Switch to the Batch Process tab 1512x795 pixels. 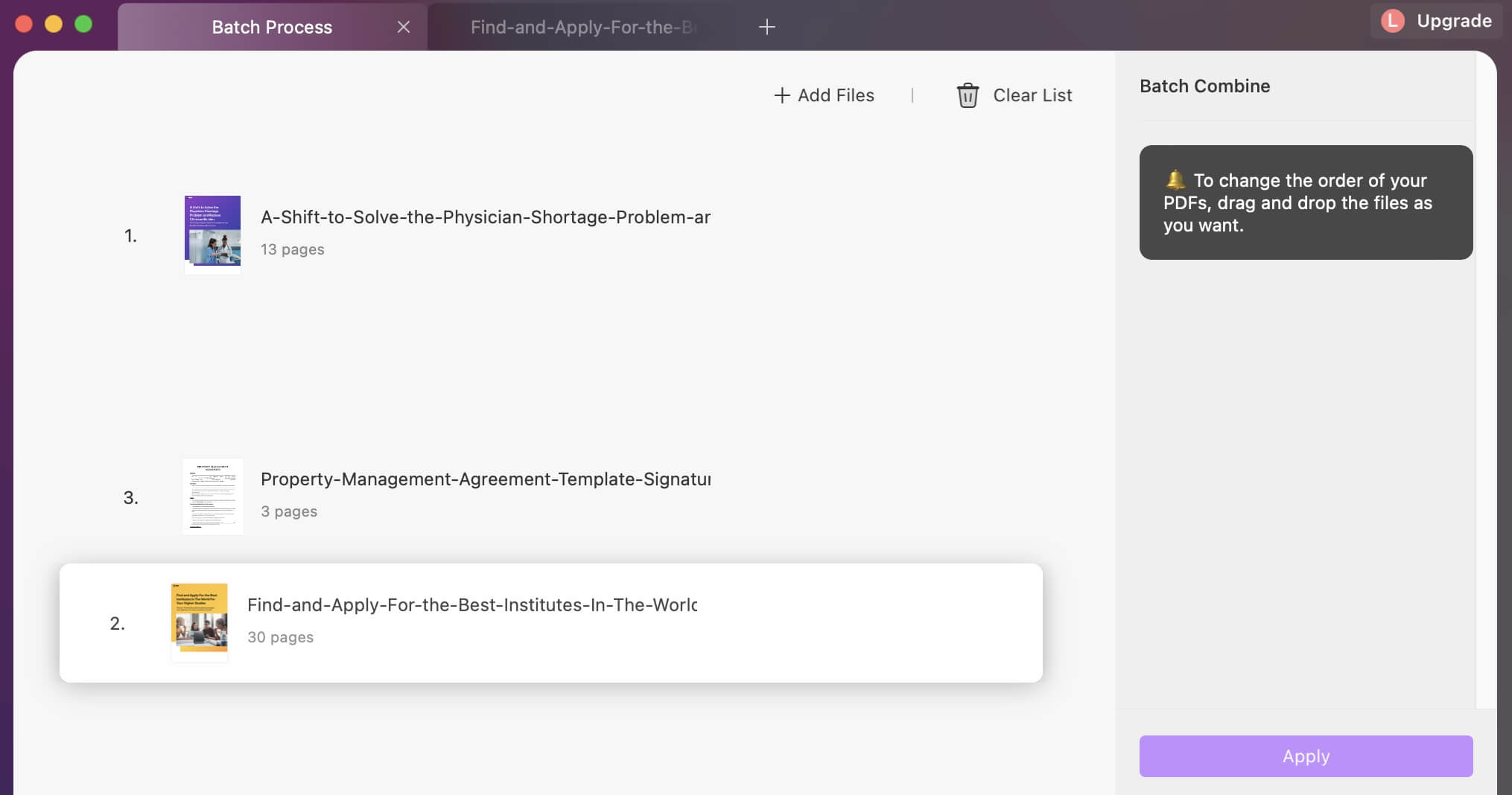pyautogui.click(x=272, y=27)
